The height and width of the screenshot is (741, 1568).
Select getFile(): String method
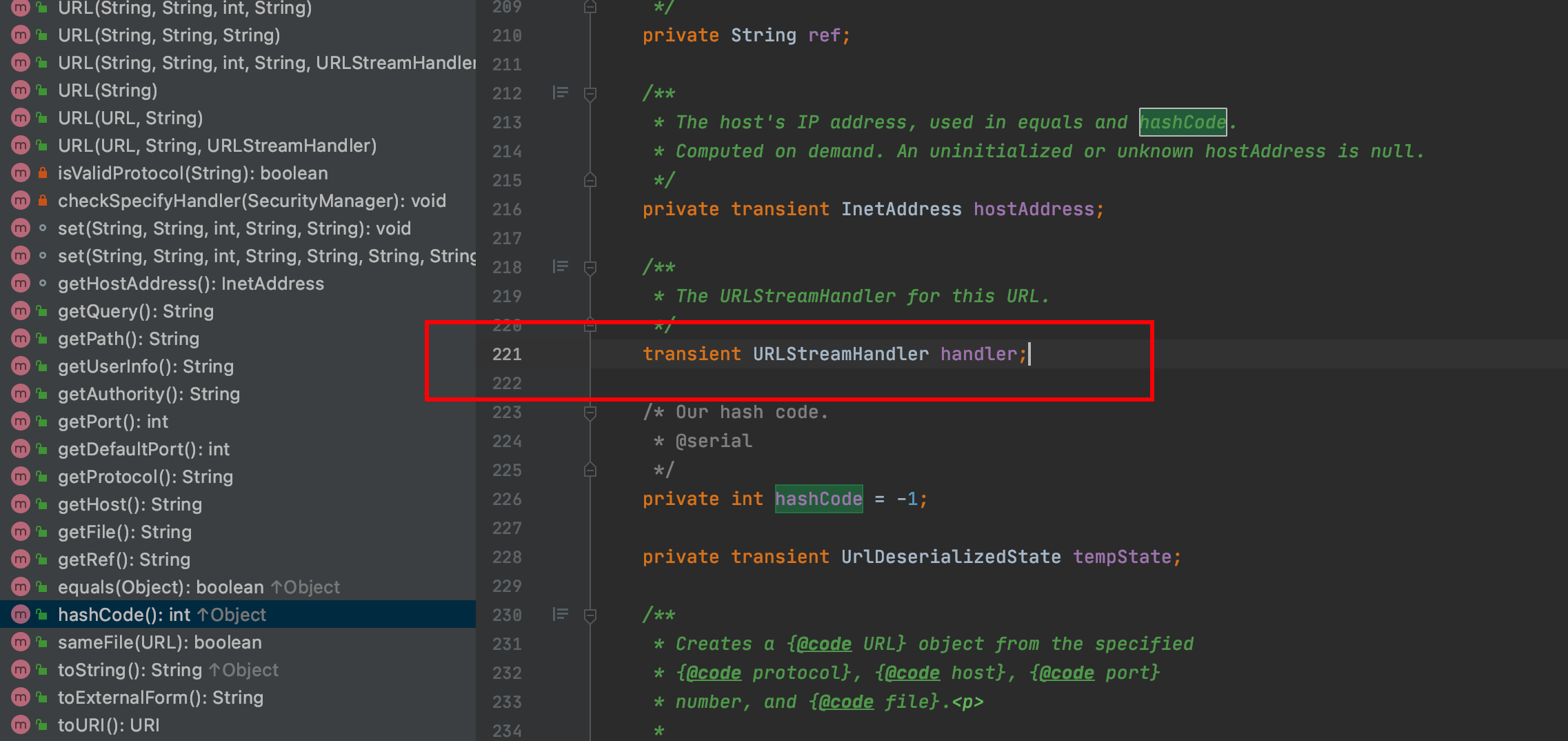click(x=125, y=532)
